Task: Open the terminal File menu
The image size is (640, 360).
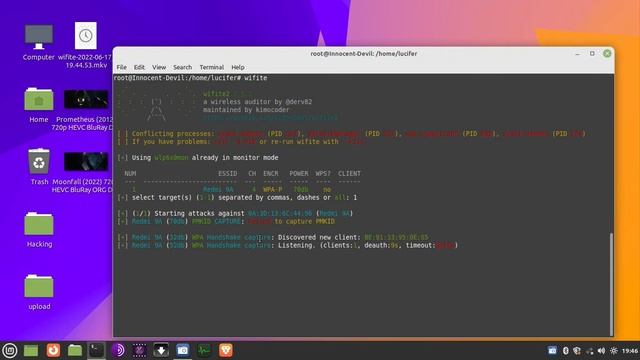Action: coord(122,67)
